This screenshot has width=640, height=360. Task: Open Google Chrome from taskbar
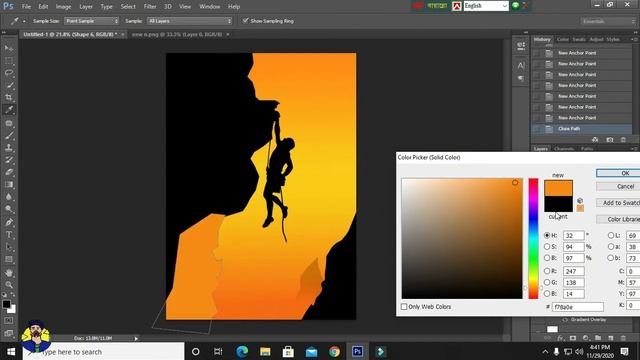point(334,351)
